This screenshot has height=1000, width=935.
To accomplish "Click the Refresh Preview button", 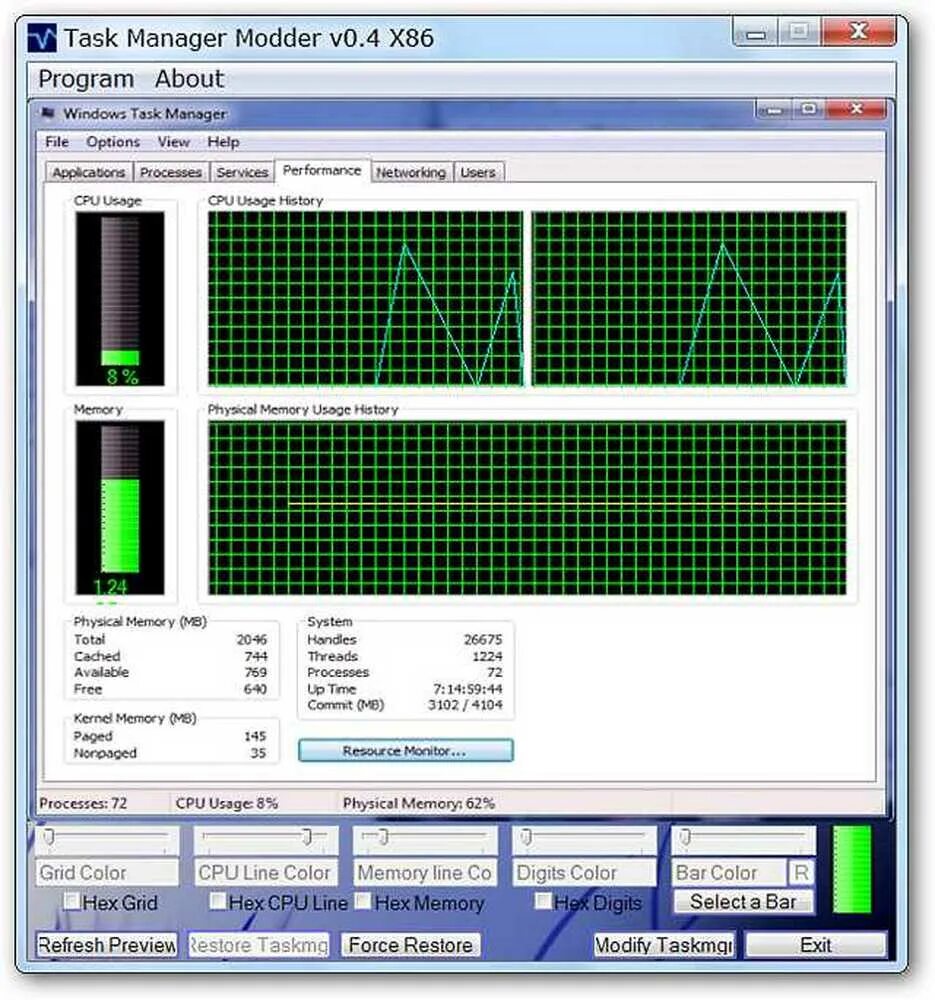I will pyautogui.click(x=107, y=945).
